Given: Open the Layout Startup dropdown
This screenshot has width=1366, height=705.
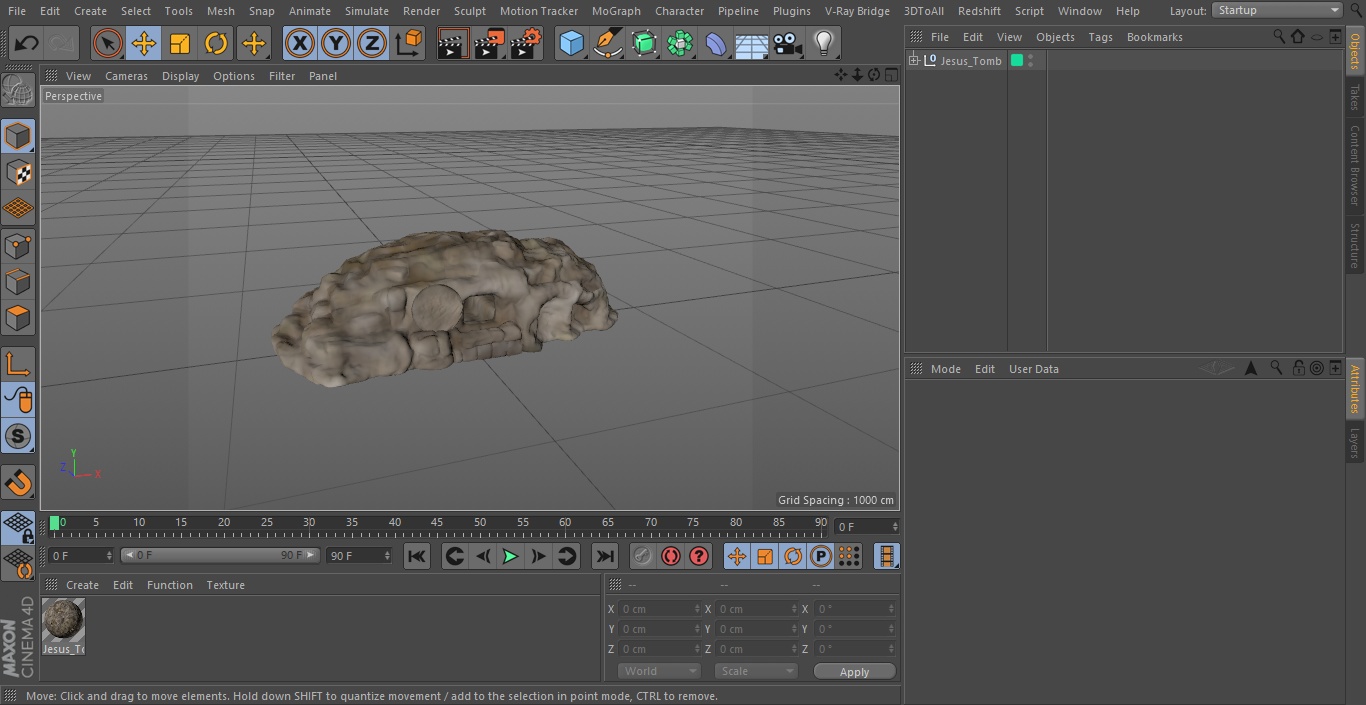Looking at the screenshot, I should point(1277,10).
